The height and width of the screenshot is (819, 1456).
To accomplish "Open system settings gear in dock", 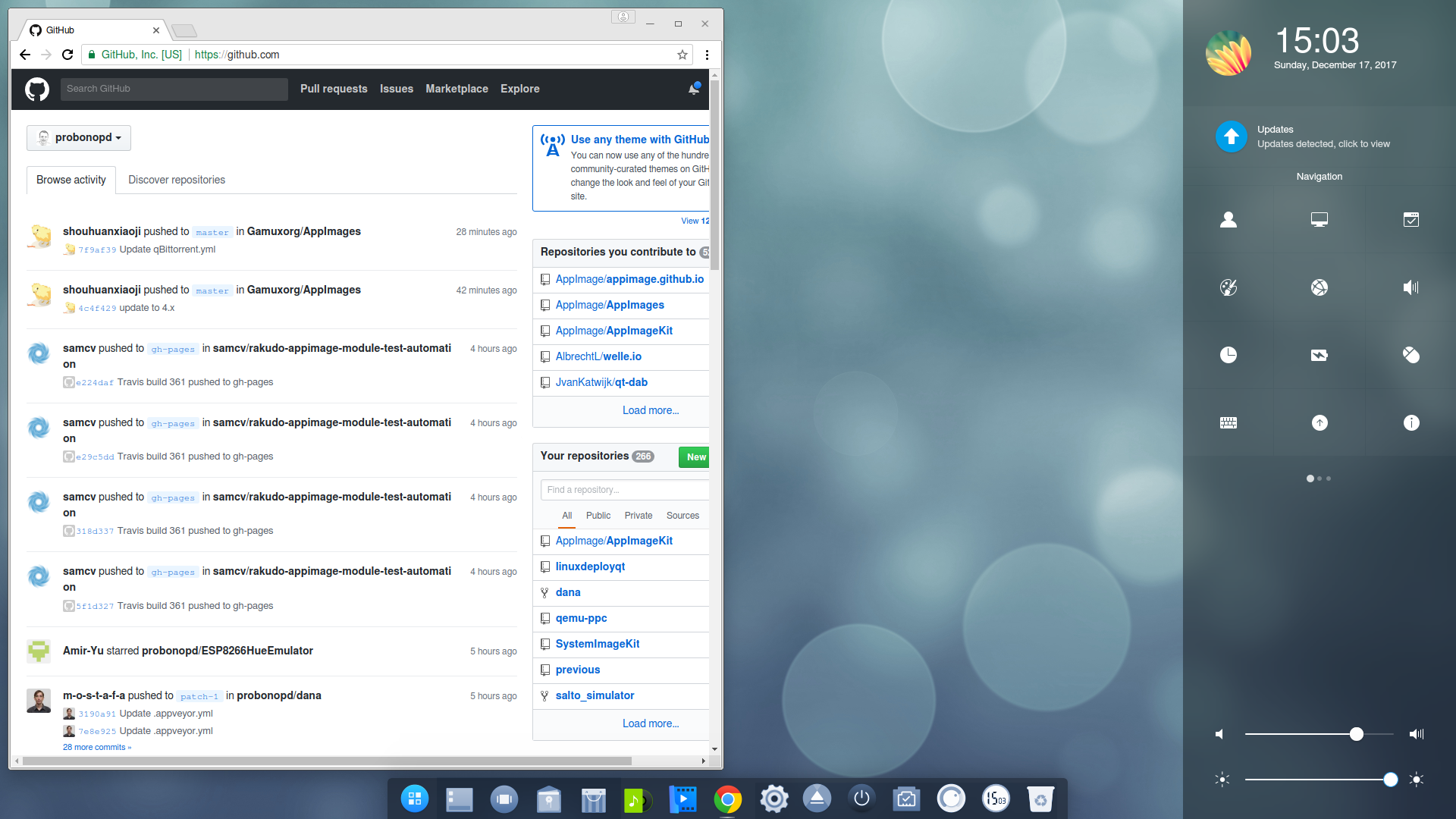I will coord(773,799).
